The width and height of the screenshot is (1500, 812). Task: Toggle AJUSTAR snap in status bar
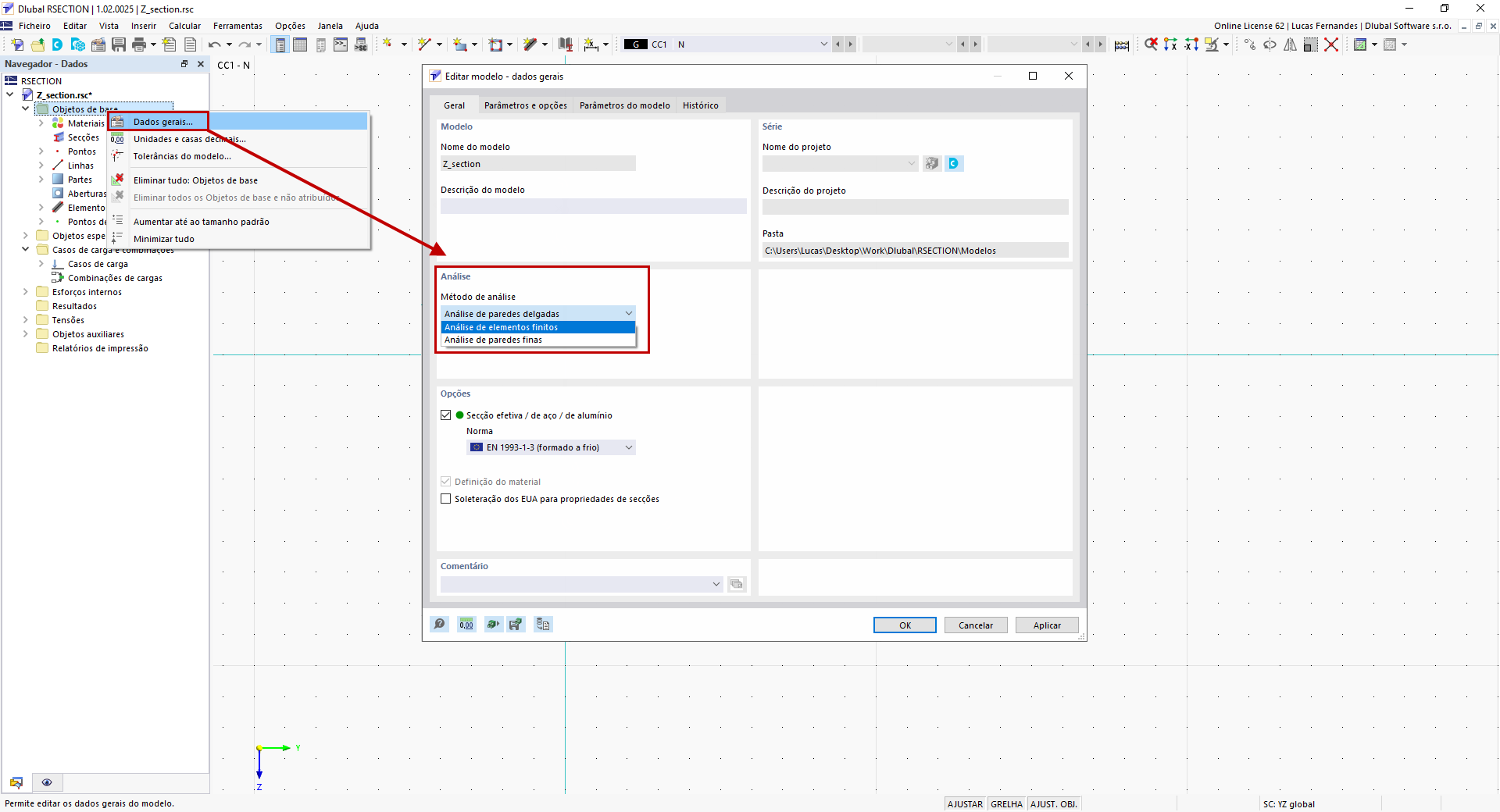point(965,804)
